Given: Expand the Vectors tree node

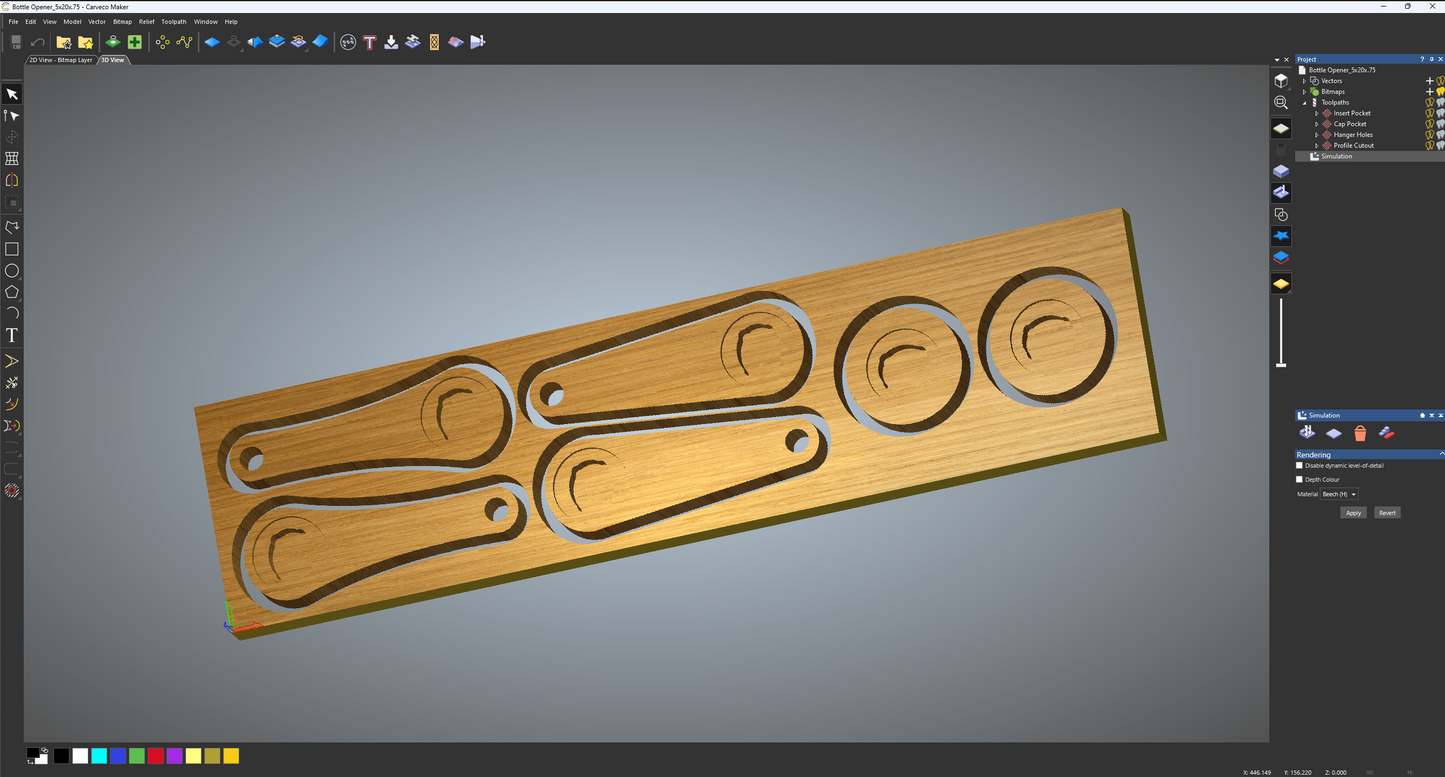Looking at the screenshot, I should coord(1304,81).
